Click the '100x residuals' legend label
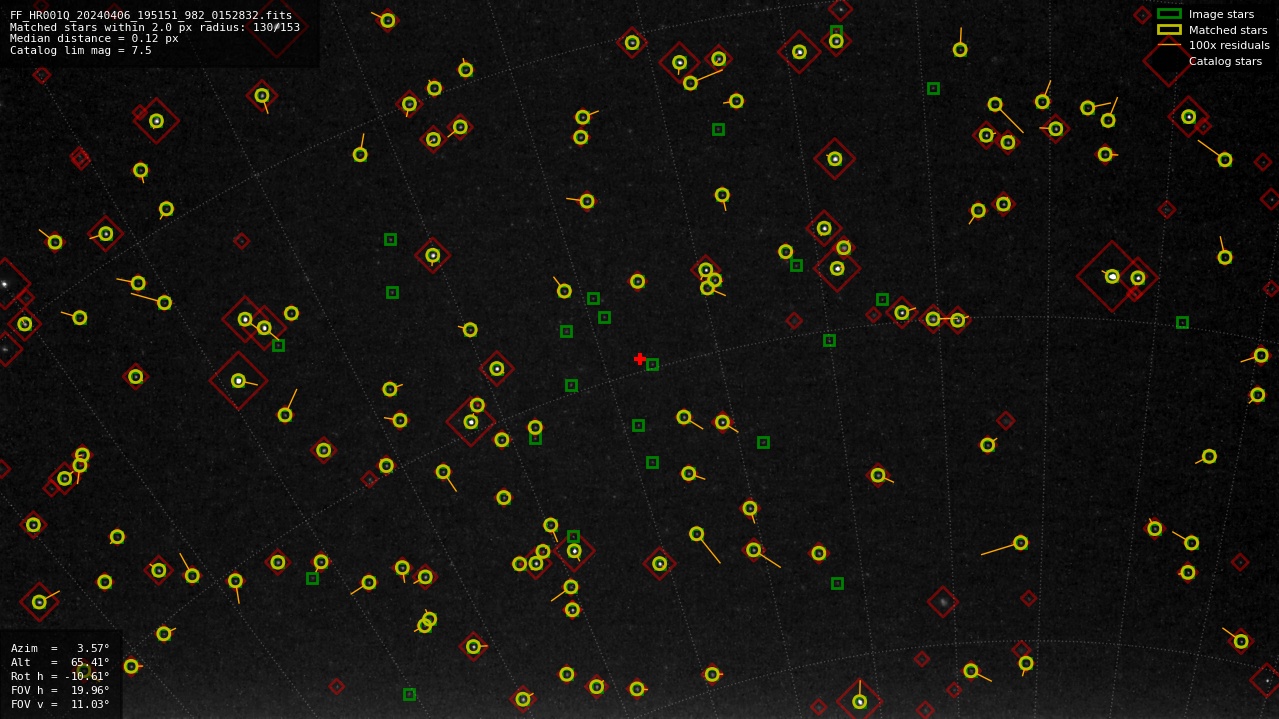Viewport: 1279px width, 719px height. point(1229,45)
